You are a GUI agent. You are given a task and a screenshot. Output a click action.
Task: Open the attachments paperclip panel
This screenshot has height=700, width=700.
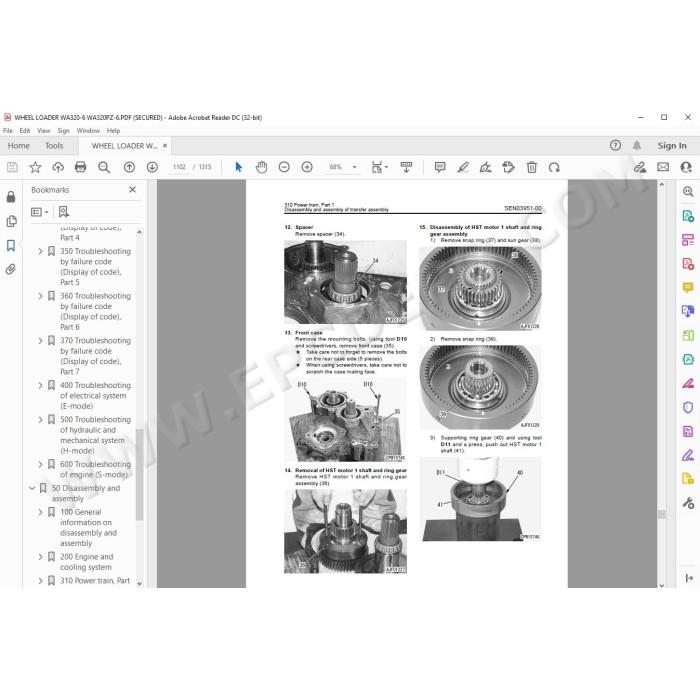11,269
